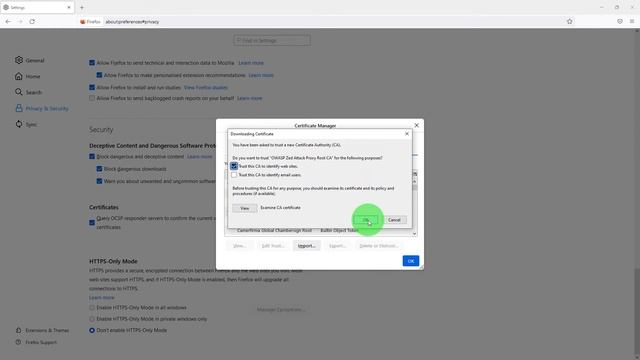Viewport: 640px width, 360px height.
Task: Click Export button in Certificate Manager
Action: [338, 246]
